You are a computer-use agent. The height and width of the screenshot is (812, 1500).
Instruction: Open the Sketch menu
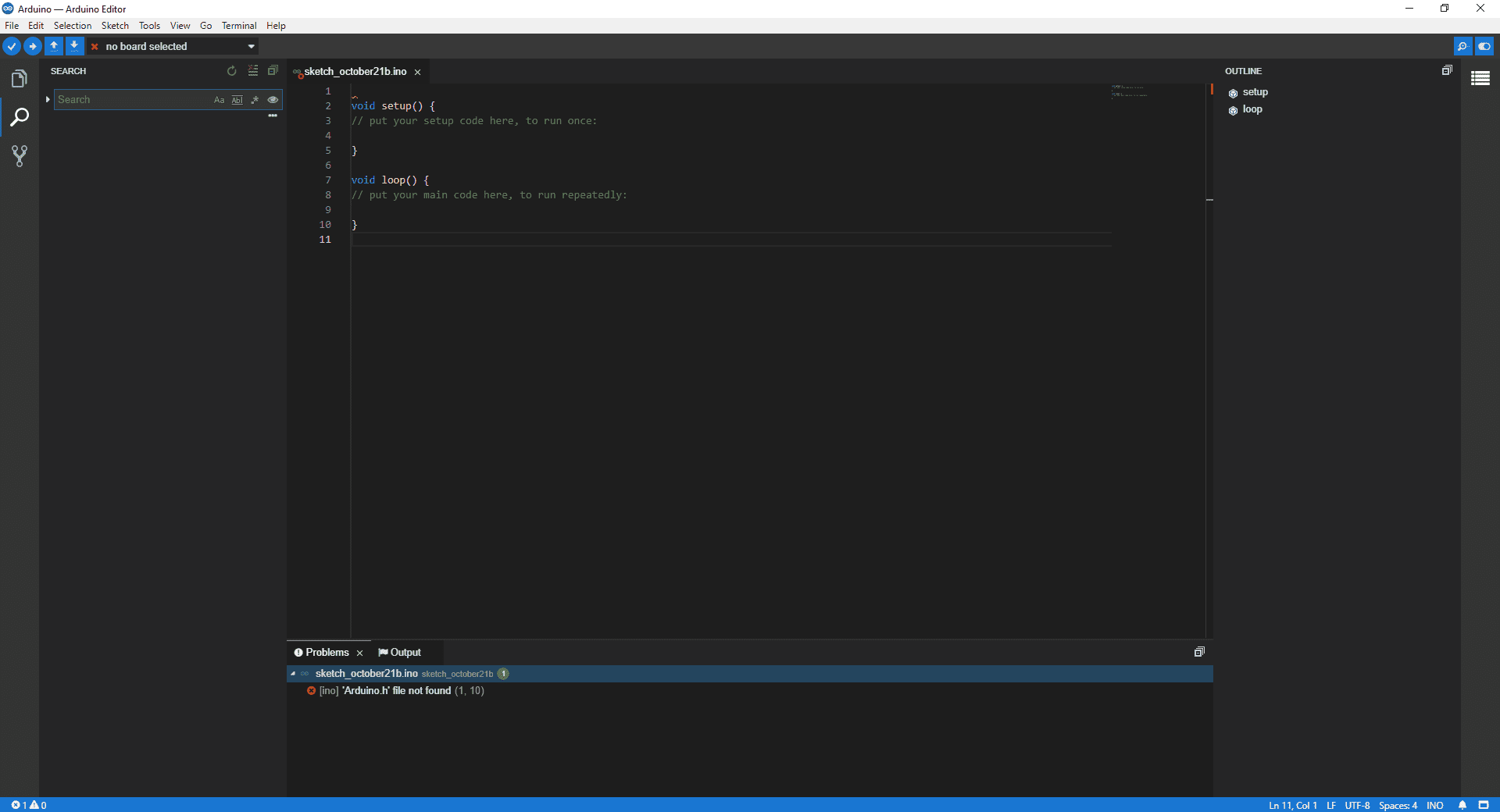coord(115,26)
